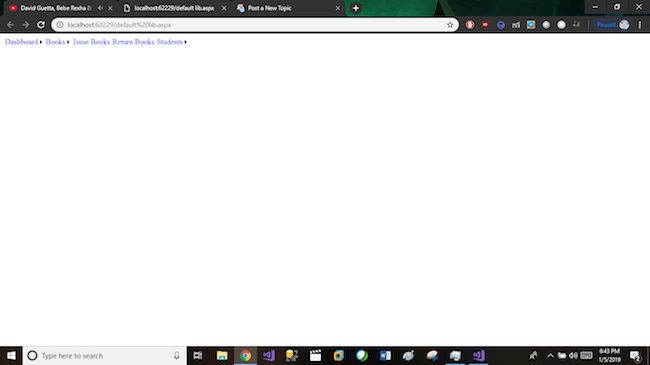This screenshot has width=650, height=365.
Task: Click the Type here to search box
Action: click(x=104, y=356)
